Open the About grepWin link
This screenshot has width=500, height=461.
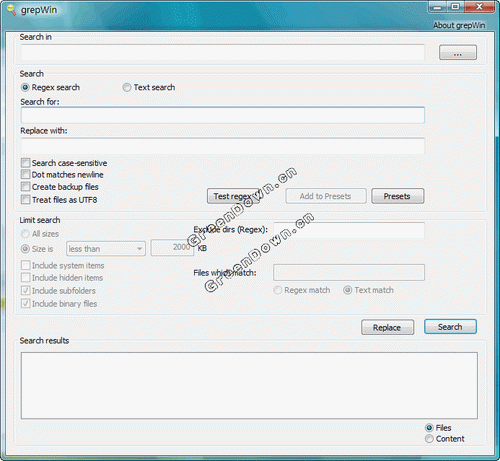(x=459, y=25)
